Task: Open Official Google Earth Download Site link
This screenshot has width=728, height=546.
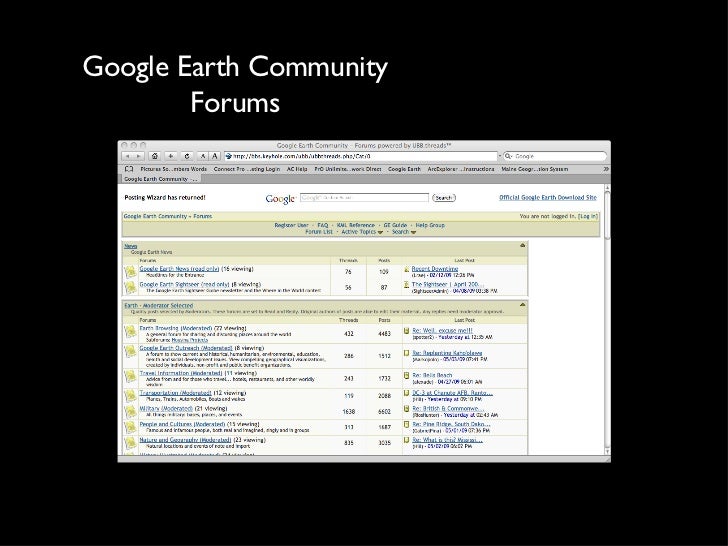Action: (x=548, y=197)
